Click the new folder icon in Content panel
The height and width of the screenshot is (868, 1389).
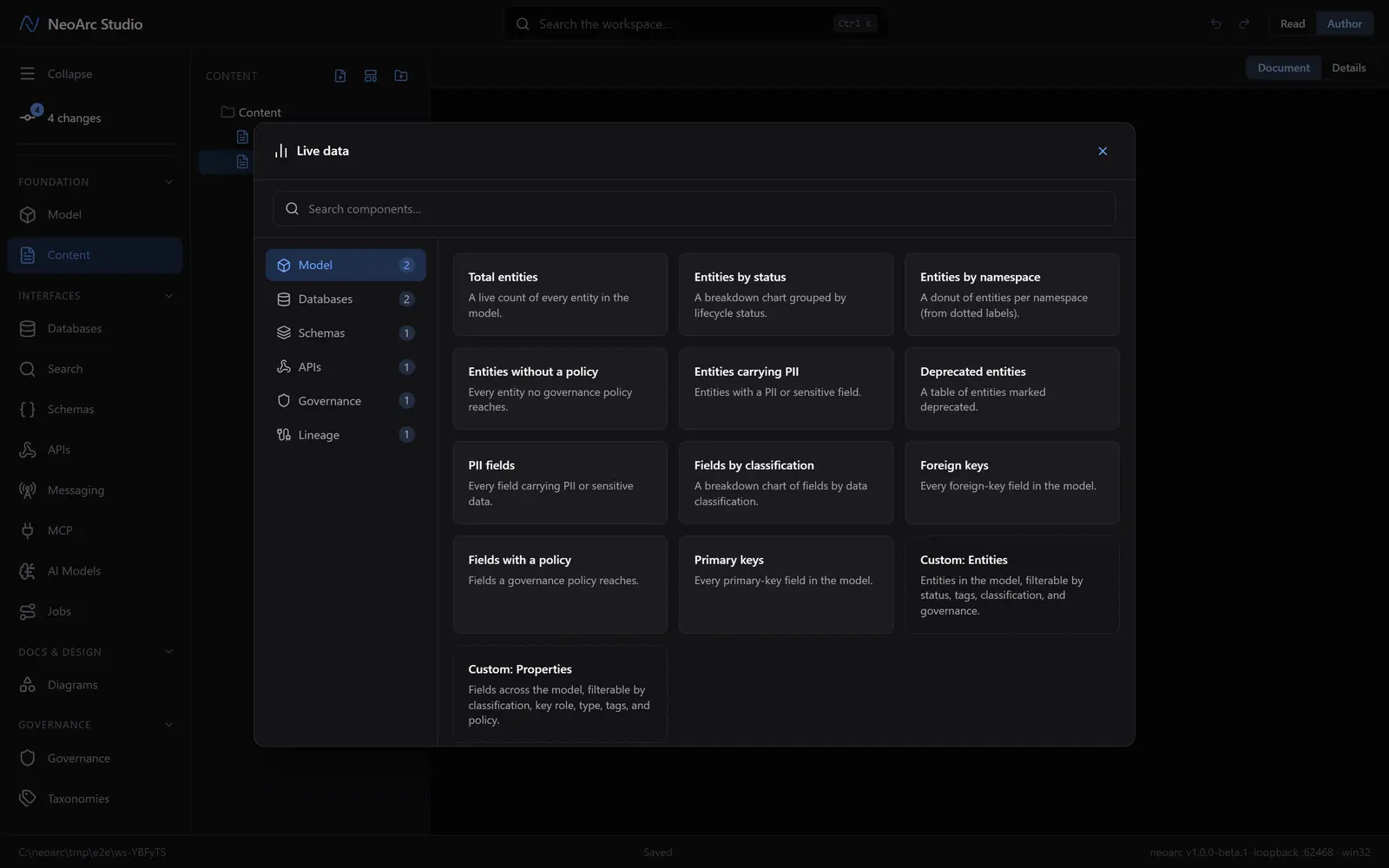pos(401,76)
